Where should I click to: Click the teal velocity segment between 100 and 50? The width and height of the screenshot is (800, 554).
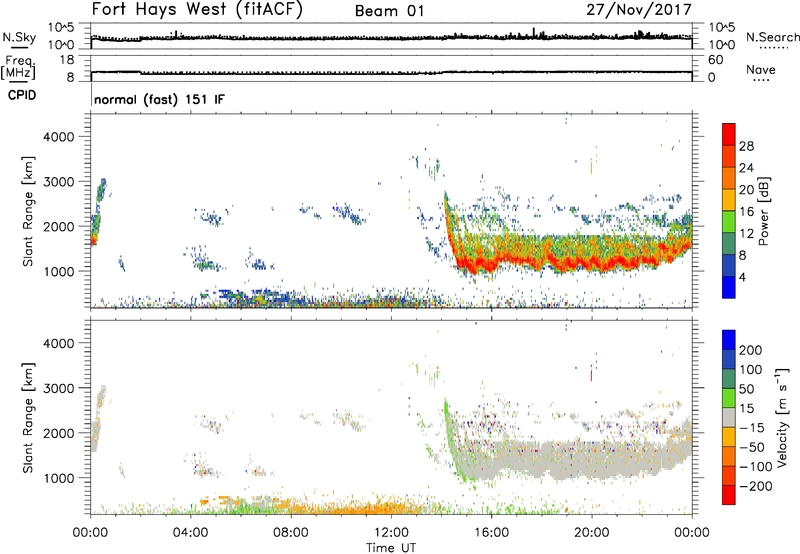point(729,379)
